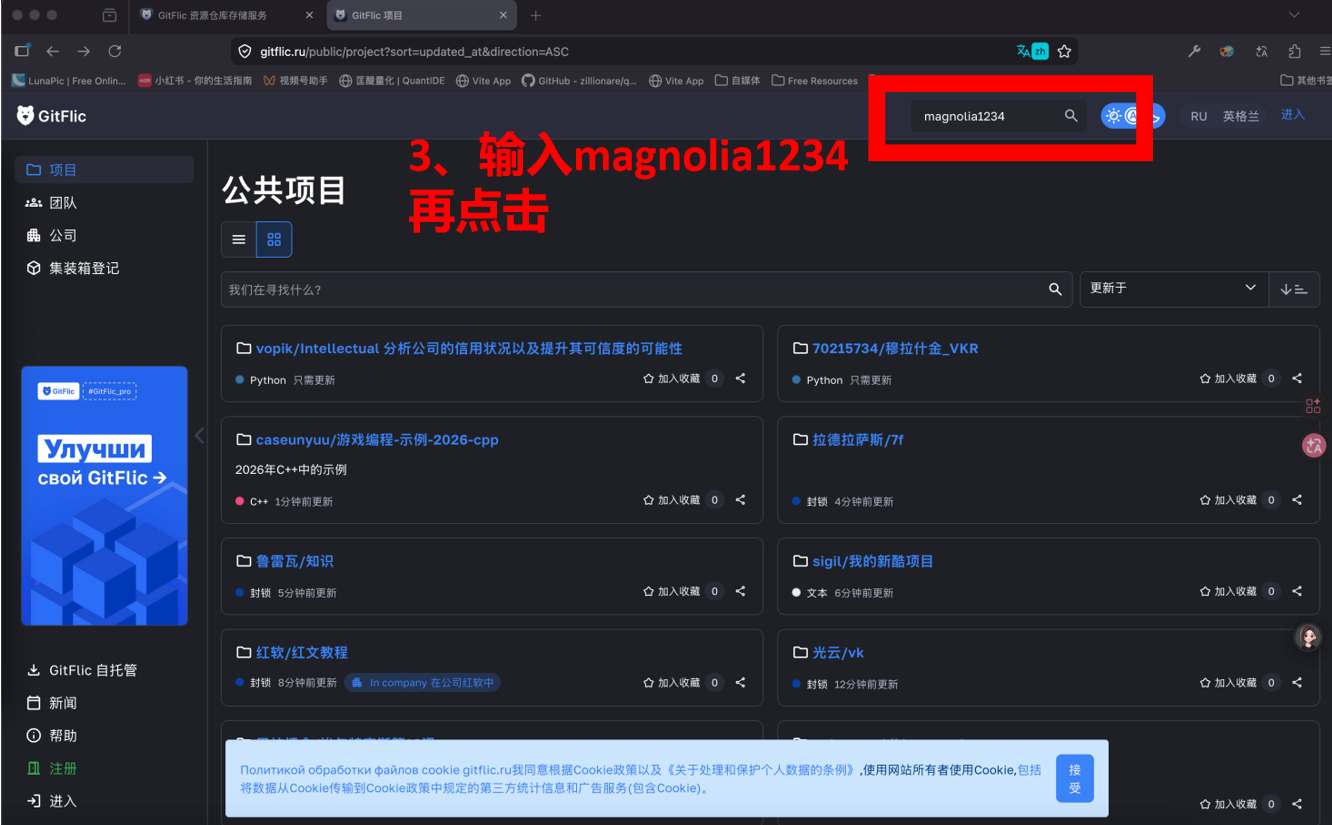Click the share icon on the vopik project
Image resolution: width=1332 pixels, height=825 pixels.
pyautogui.click(x=740, y=378)
